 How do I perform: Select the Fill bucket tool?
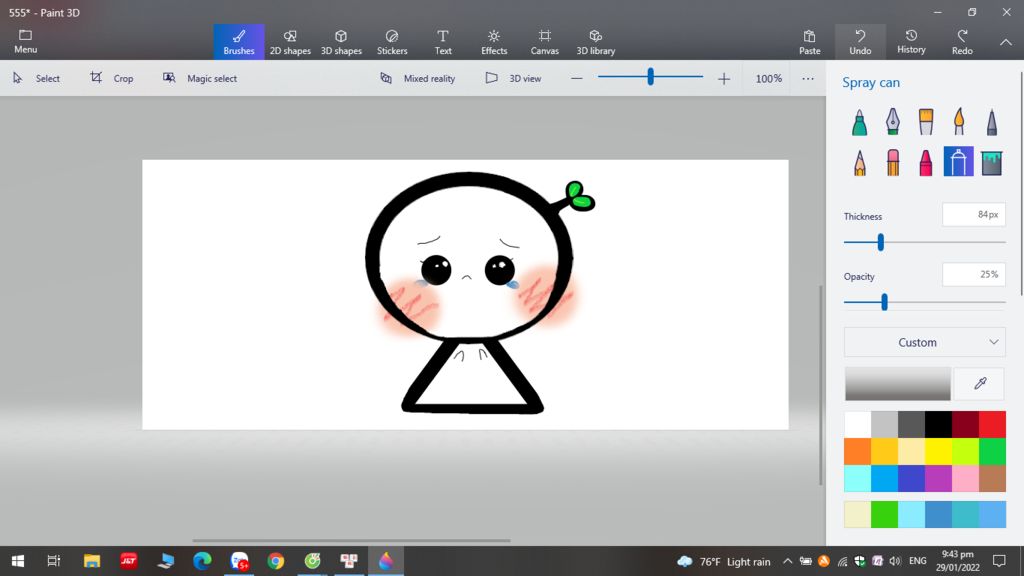(991, 162)
